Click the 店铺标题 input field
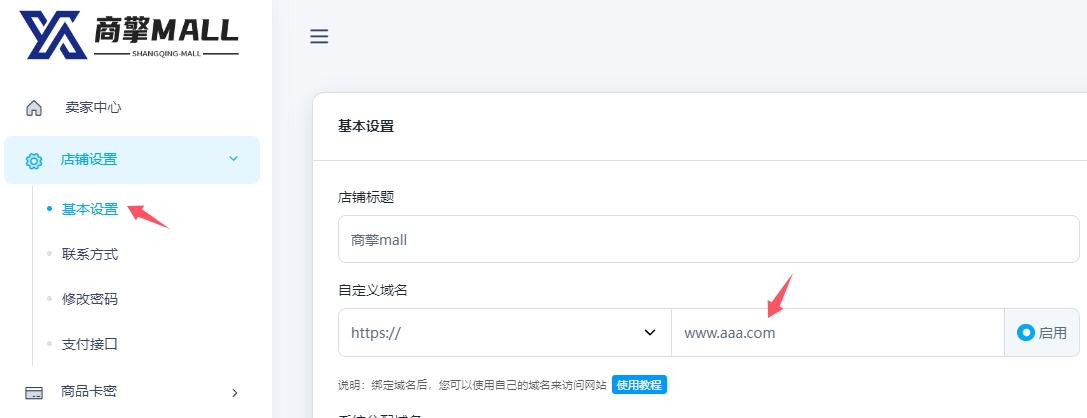 pyautogui.click(x=708, y=240)
